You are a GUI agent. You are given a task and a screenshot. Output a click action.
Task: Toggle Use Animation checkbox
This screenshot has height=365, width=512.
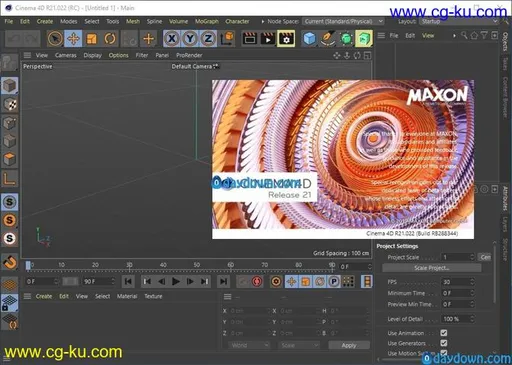[444, 333]
